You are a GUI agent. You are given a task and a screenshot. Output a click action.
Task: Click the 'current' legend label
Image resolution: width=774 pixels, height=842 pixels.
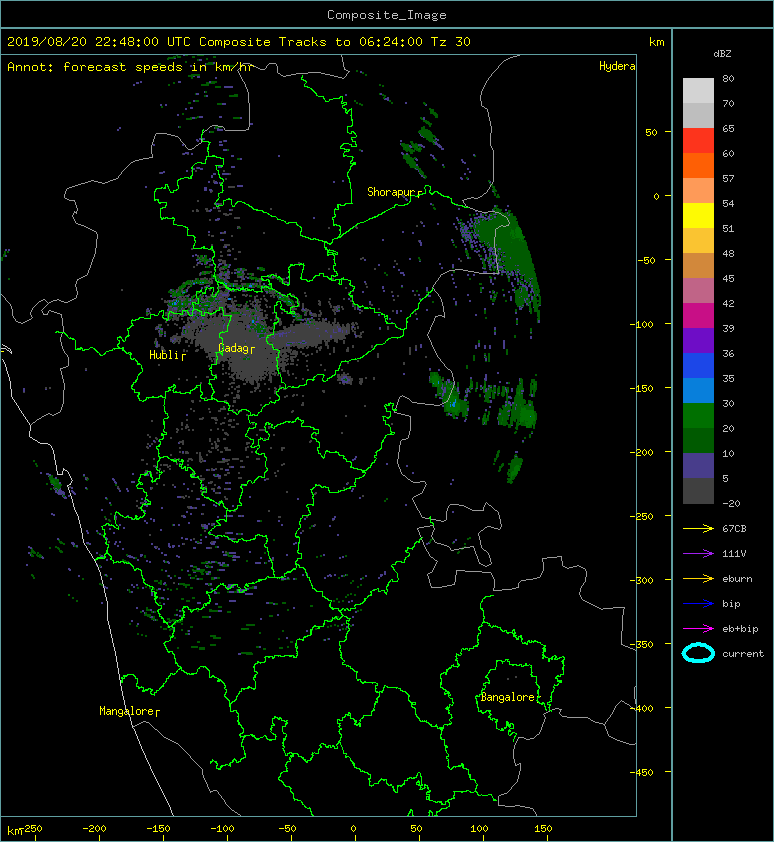pos(743,654)
